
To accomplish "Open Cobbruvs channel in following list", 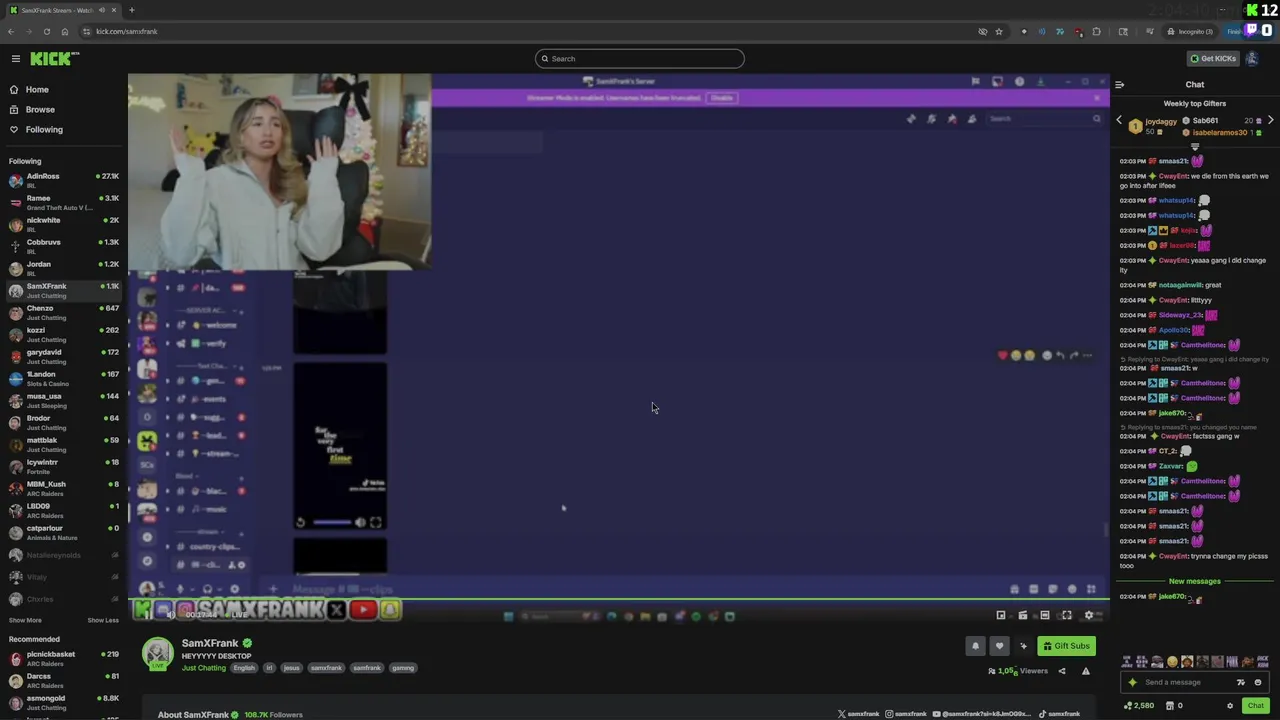I will 62,246.
